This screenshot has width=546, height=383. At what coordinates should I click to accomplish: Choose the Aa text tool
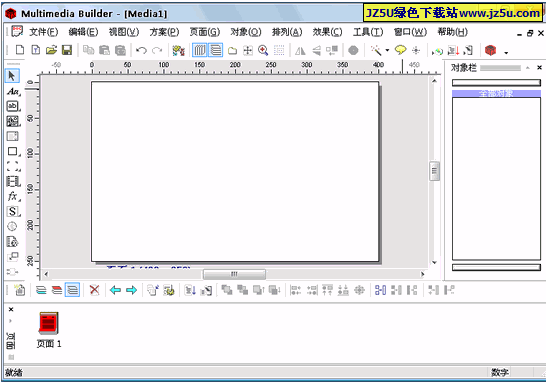point(13,91)
